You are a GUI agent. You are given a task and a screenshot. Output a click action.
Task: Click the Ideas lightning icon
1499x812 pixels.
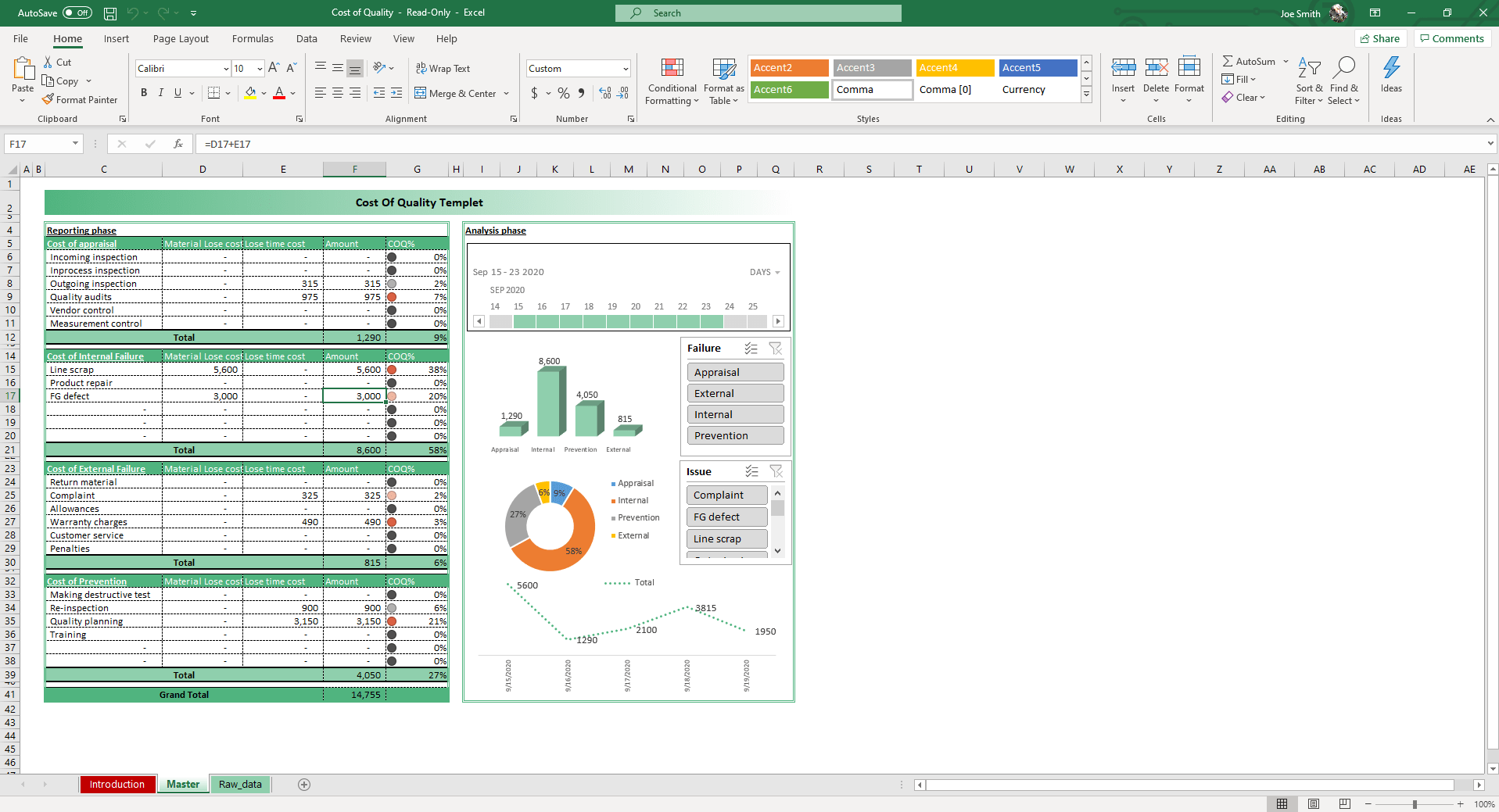point(1391,69)
